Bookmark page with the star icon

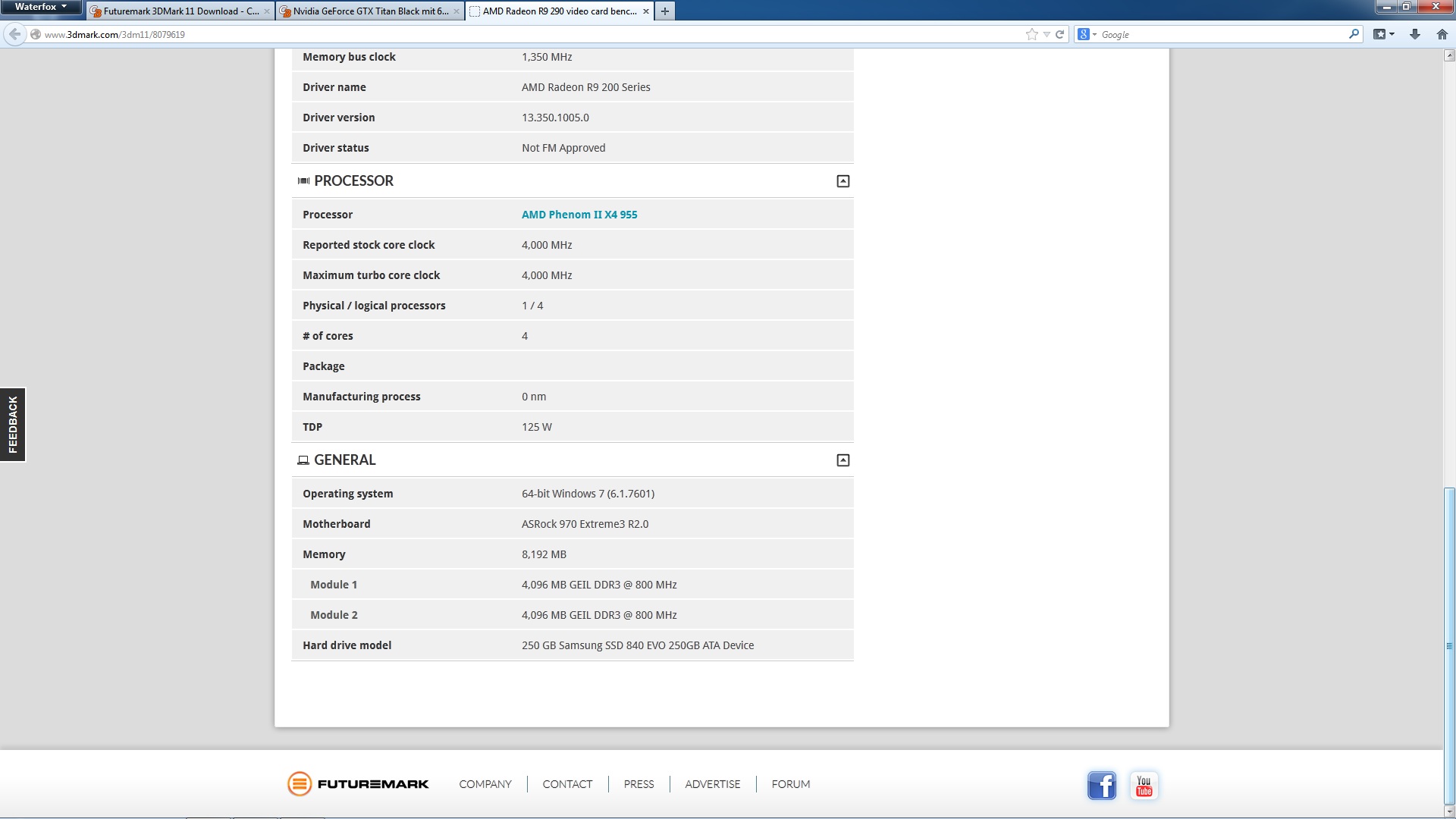(1031, 34)
